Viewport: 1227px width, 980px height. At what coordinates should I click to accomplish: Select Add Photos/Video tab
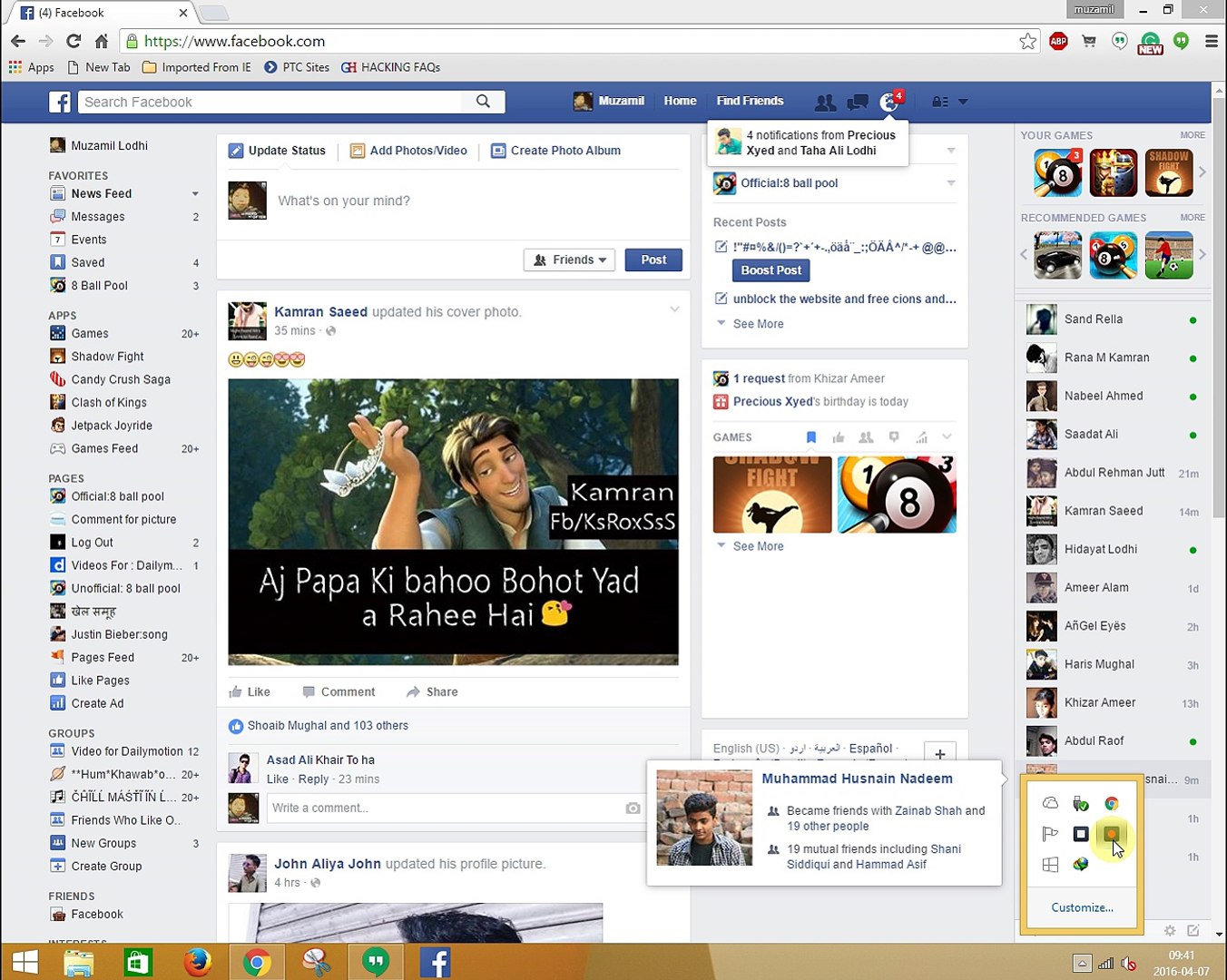tap(408, 151)
